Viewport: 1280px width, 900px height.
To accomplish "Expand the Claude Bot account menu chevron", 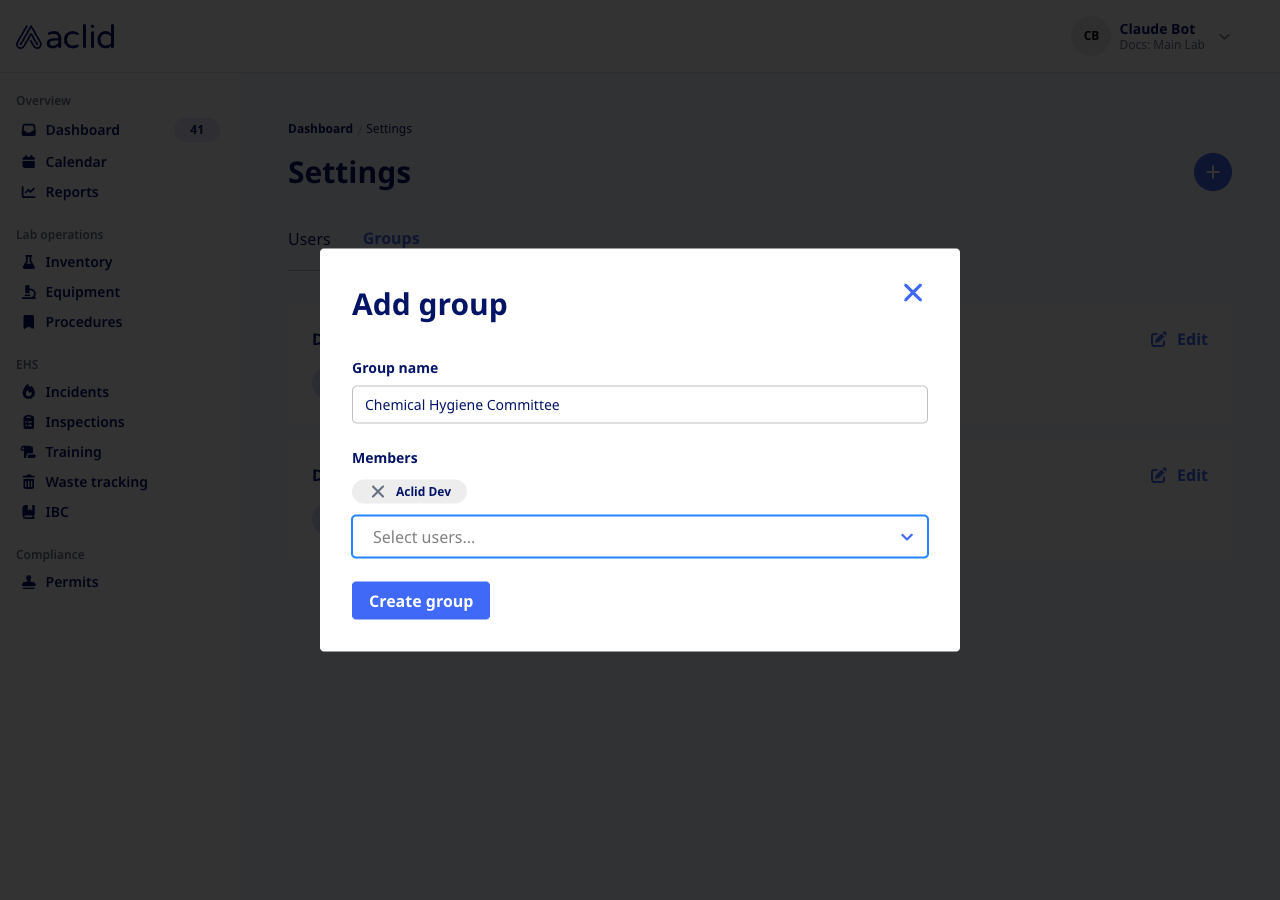I will [x=1225, y=37].
